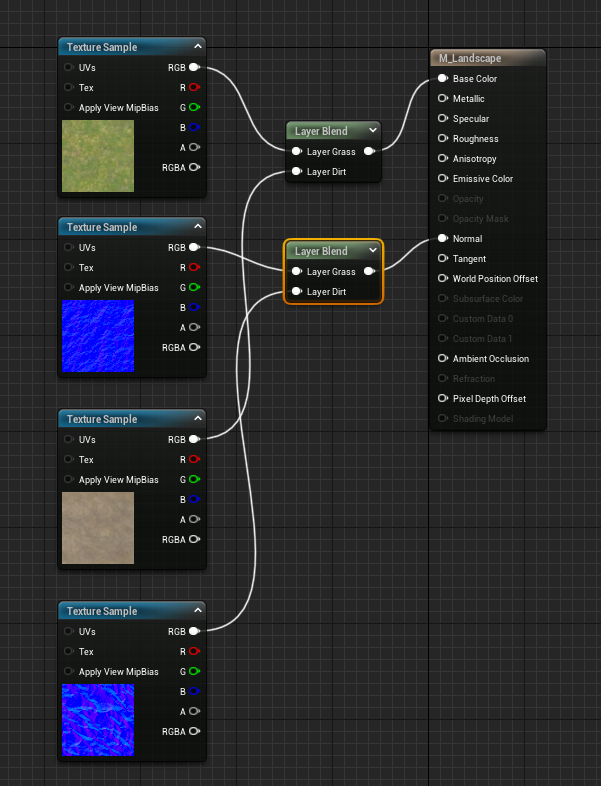
Task: Click the Metallic input pin
Action: point(443,99)
